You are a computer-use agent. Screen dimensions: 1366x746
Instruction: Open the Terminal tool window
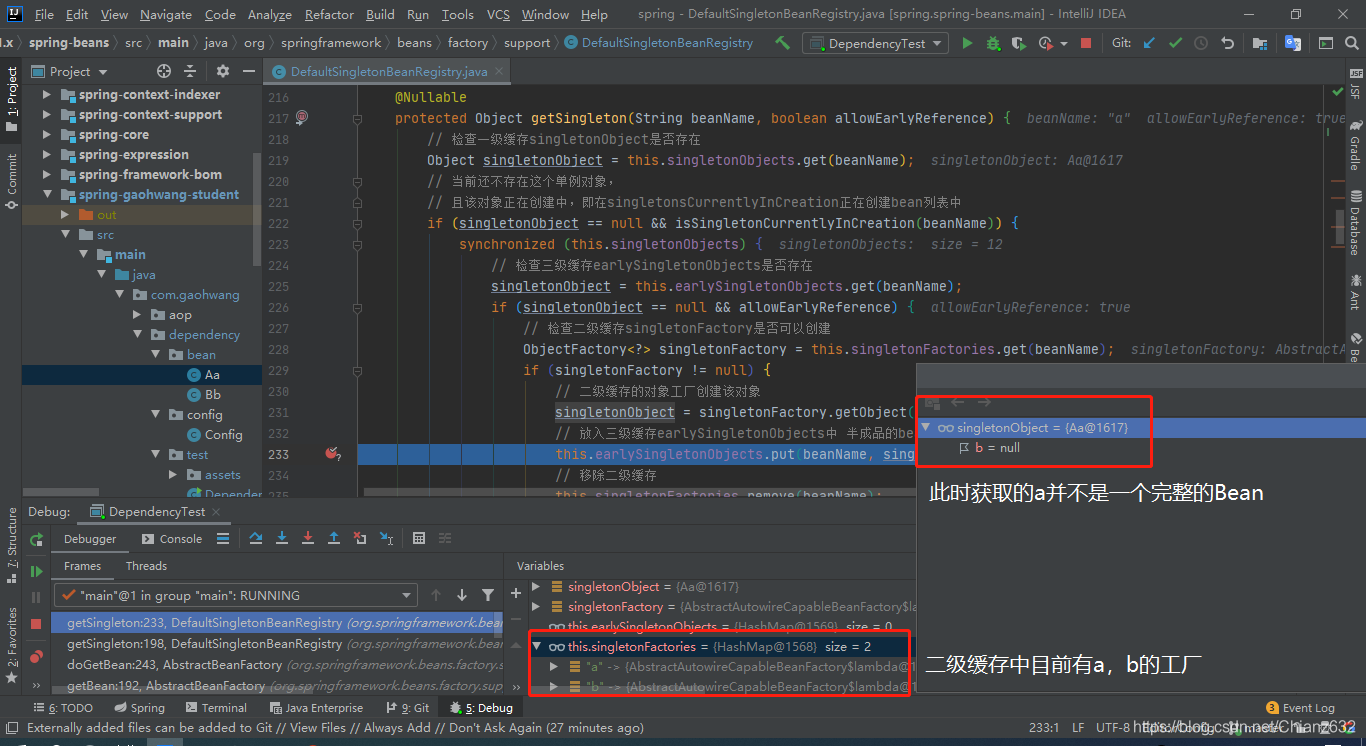click(x=215, y=708)
